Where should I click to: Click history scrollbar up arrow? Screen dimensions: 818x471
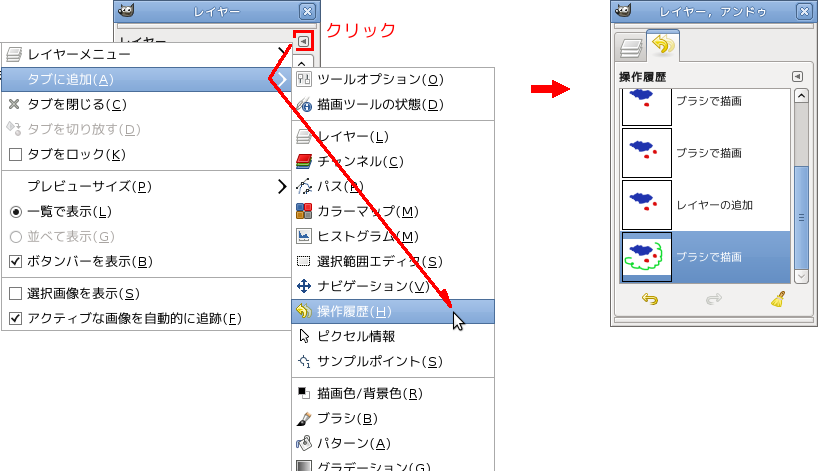point(801,96)
